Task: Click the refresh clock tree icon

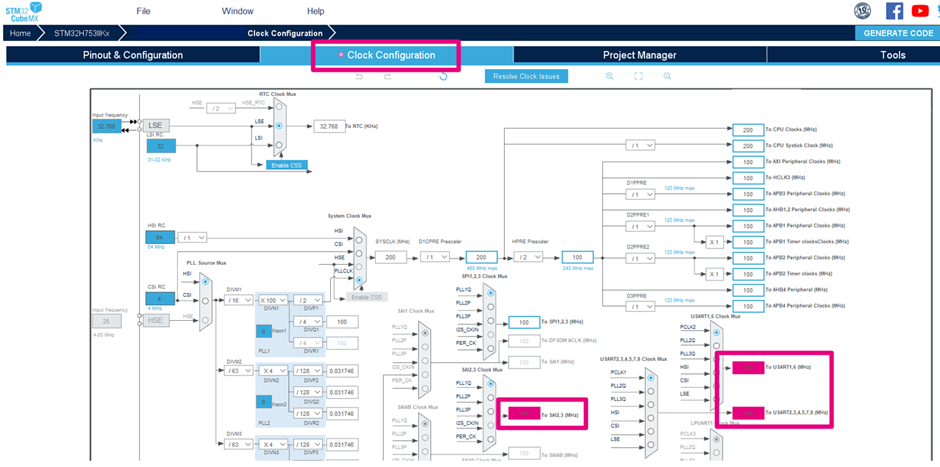Action: (443, 77)
